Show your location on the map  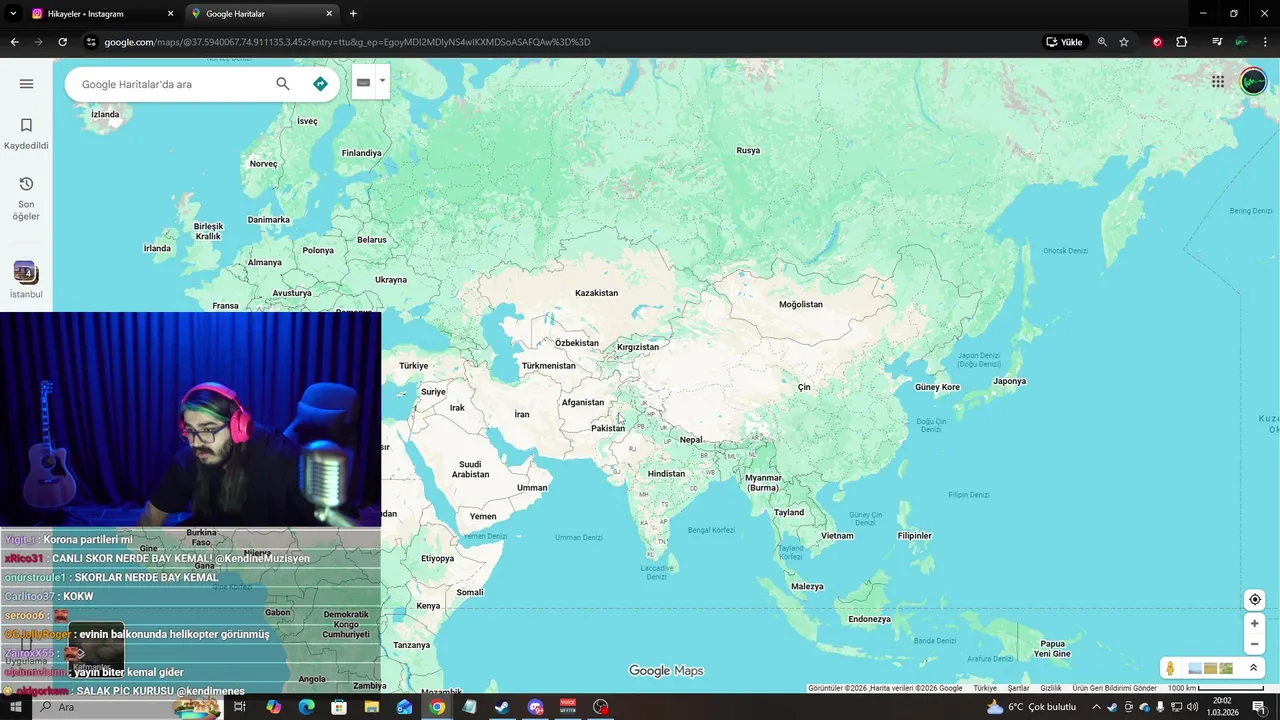point(1255,600)
